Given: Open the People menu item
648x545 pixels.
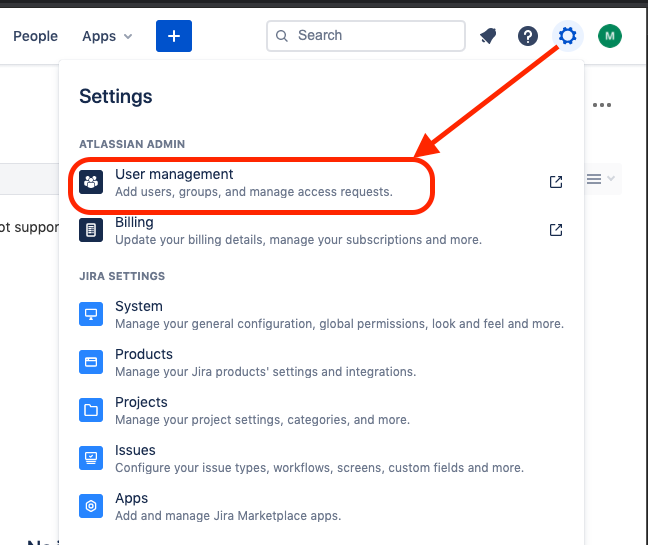Looking at the screenshot, I should 36,36.
